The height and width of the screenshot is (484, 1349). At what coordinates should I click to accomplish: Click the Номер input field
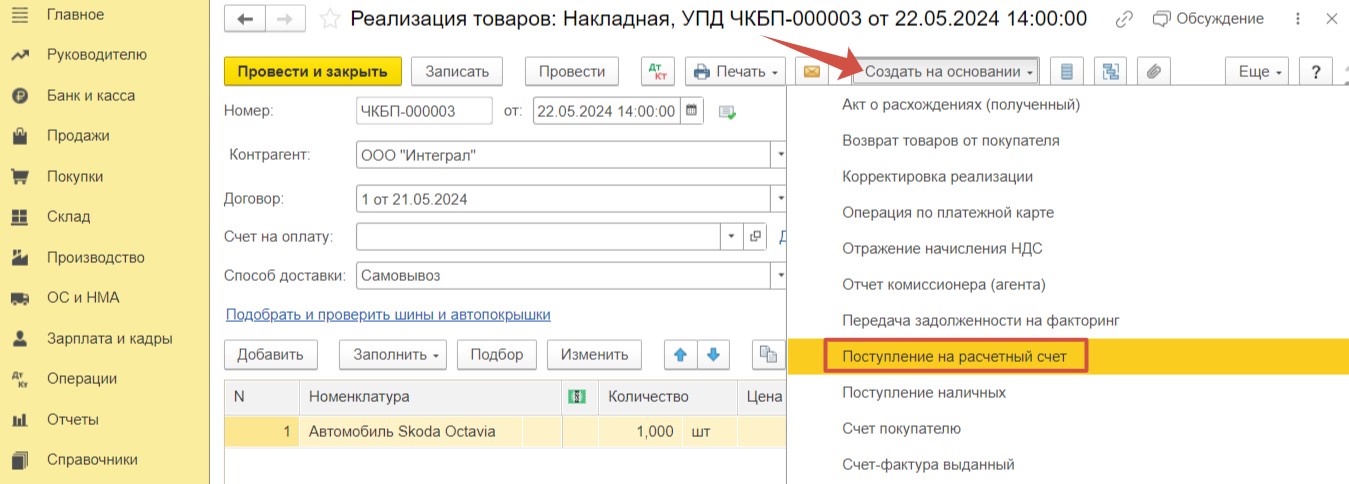click(424, 111)
